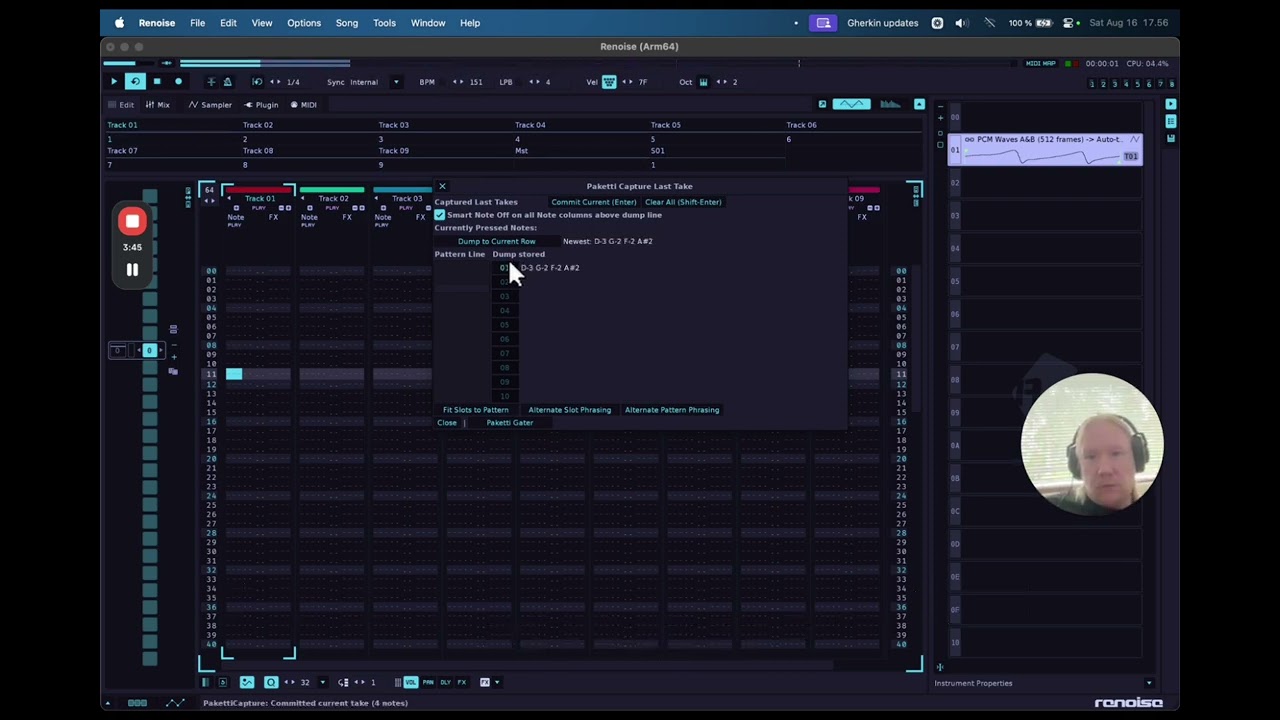Toggle the metronome icon
The width and height of the screenshot is (1280, 720).
227,82
